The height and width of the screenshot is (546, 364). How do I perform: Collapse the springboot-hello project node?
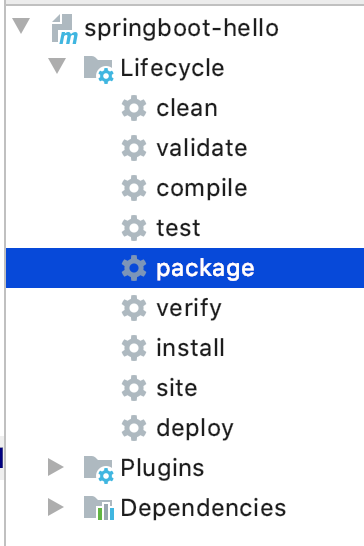tap(21, 26)
